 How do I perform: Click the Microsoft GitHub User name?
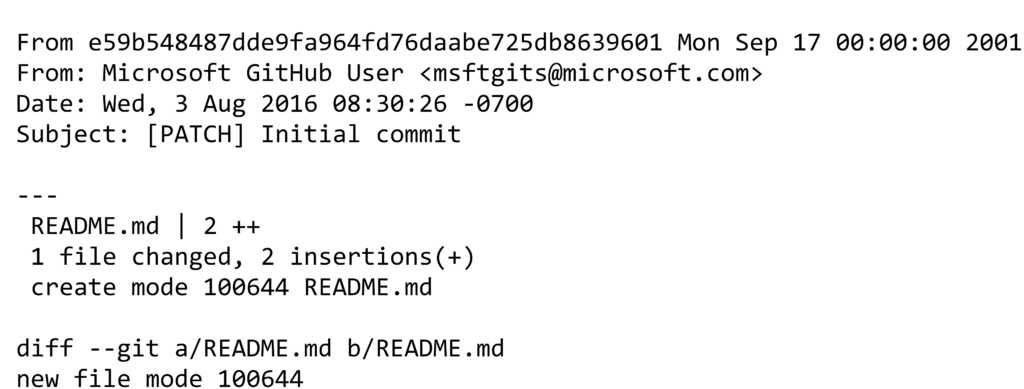[x=253, y=73]
